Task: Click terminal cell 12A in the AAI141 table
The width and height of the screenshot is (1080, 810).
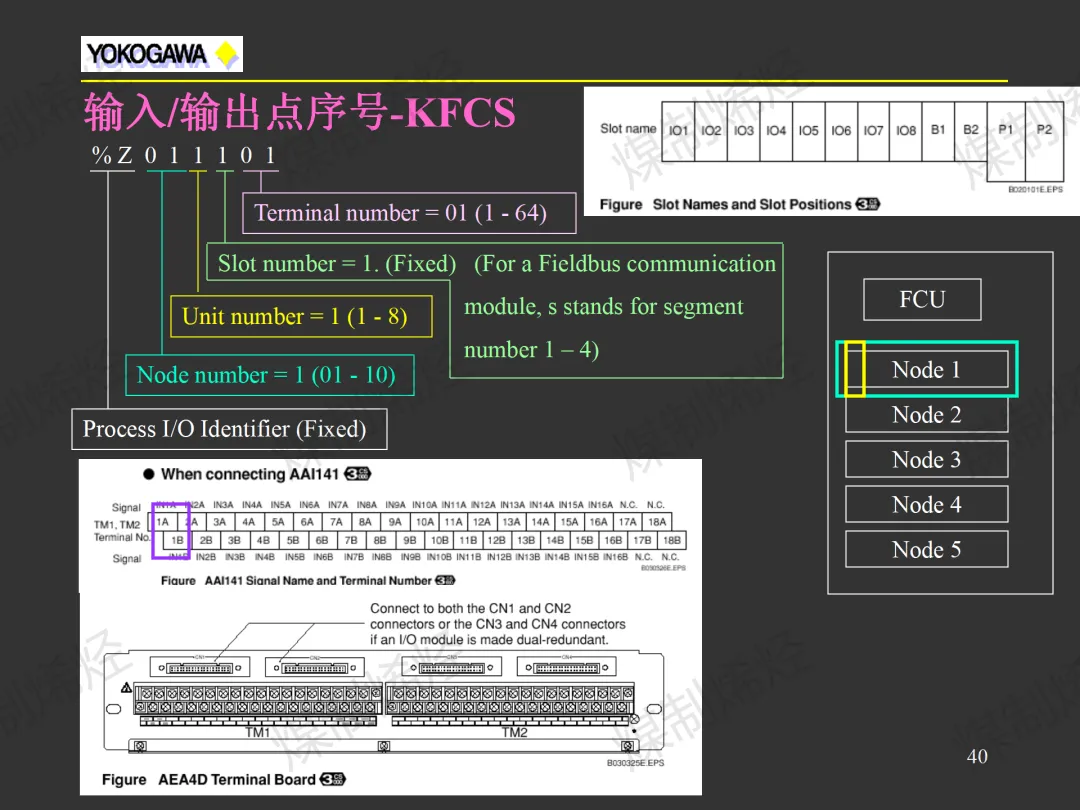Action: coord(481,522)
